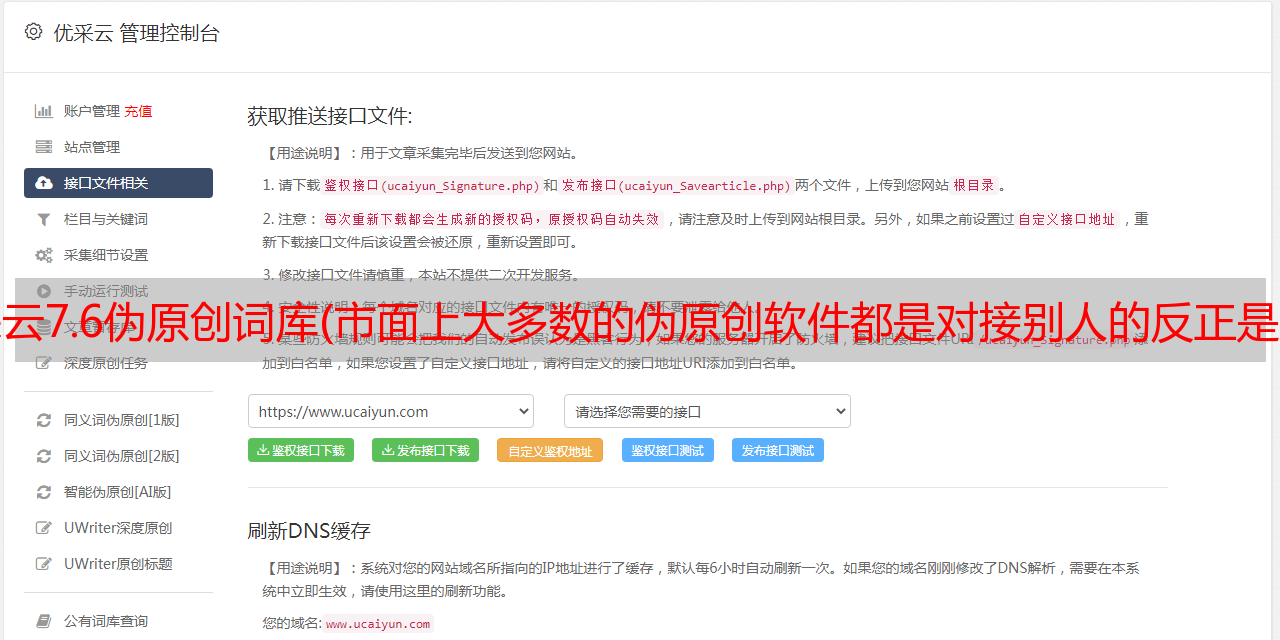Click the cloud upload icon for 接口文件相关
The image size is (1280, 640).
(x=44, y=183)
